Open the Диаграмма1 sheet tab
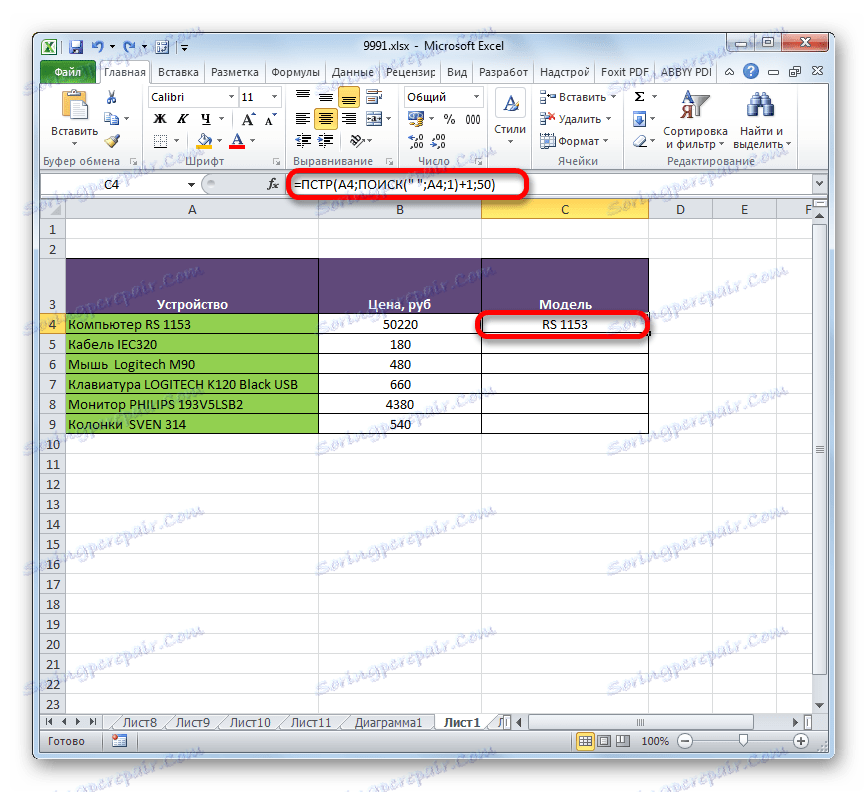 (387, 721)
